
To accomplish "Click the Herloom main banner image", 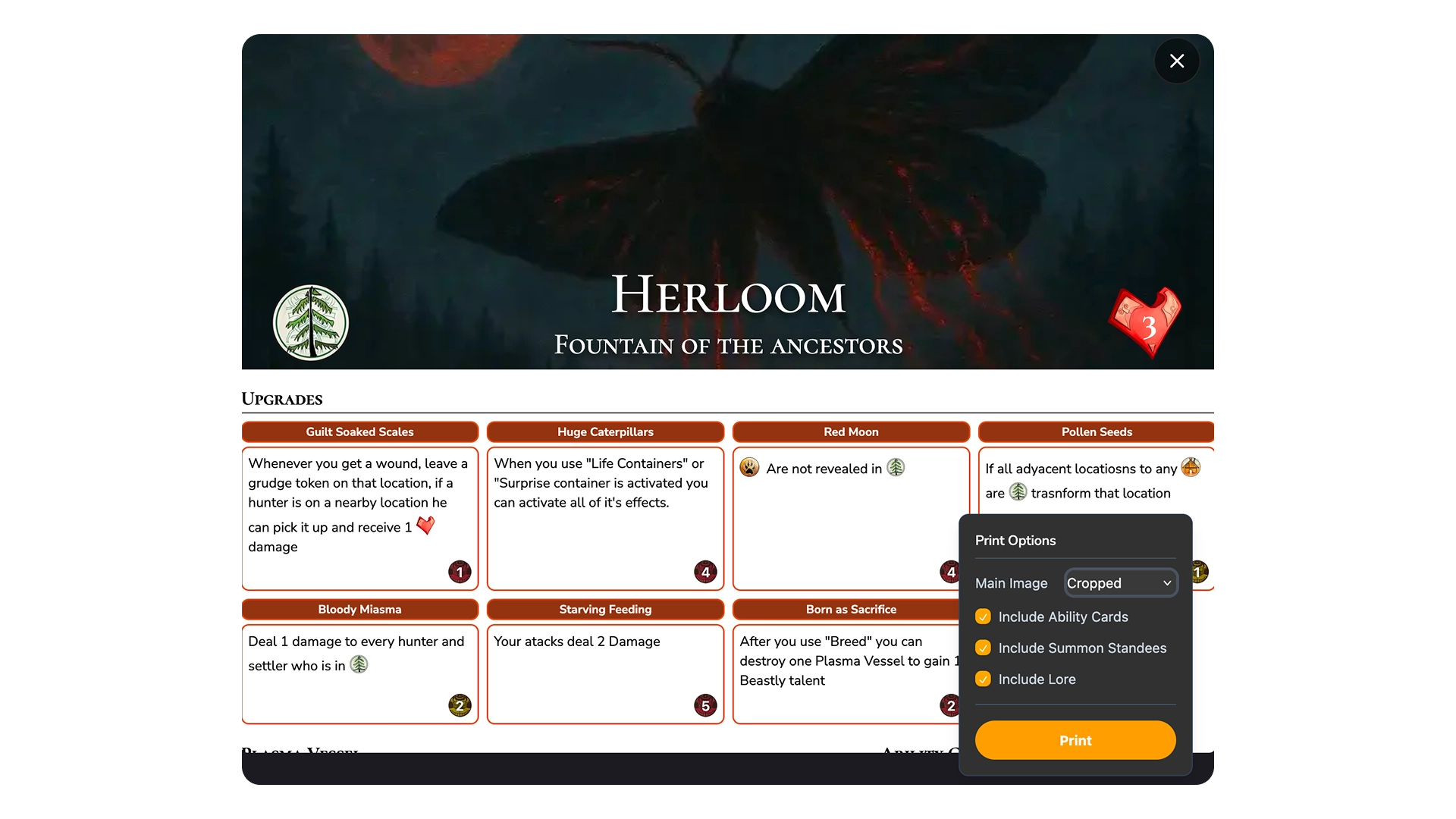I will 728,167.
